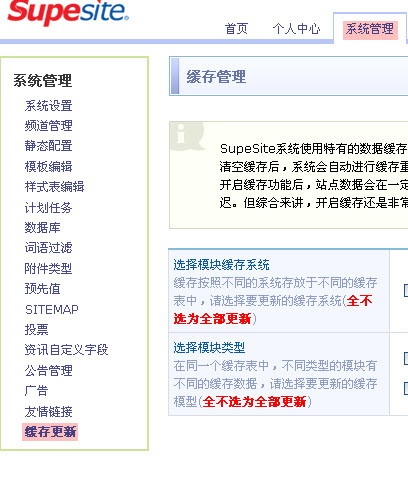Open the 首页 tab
Image resolution: width=408 pixels, height=479 pixels.
click(236, 29)
